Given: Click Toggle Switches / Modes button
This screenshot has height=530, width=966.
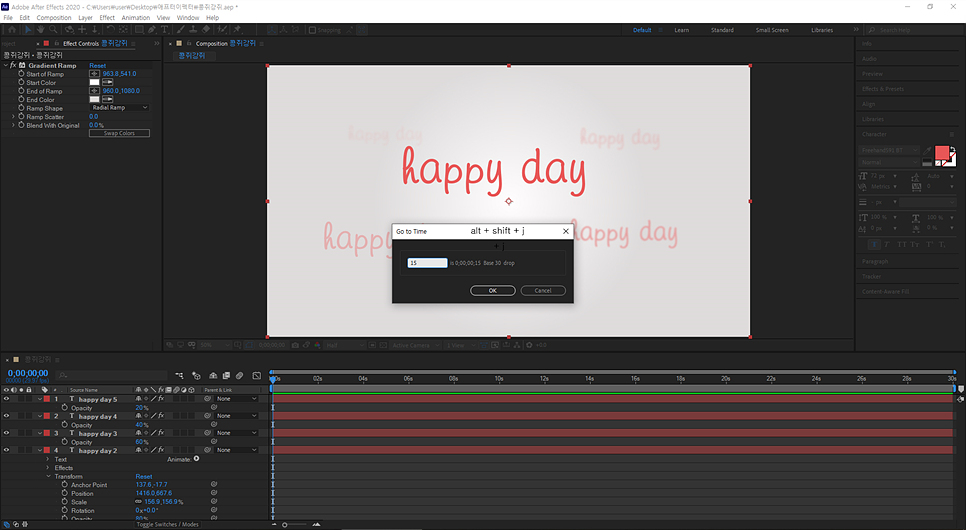Looking at the screenshot, I should pyautogui.click(x=168, y=524).
